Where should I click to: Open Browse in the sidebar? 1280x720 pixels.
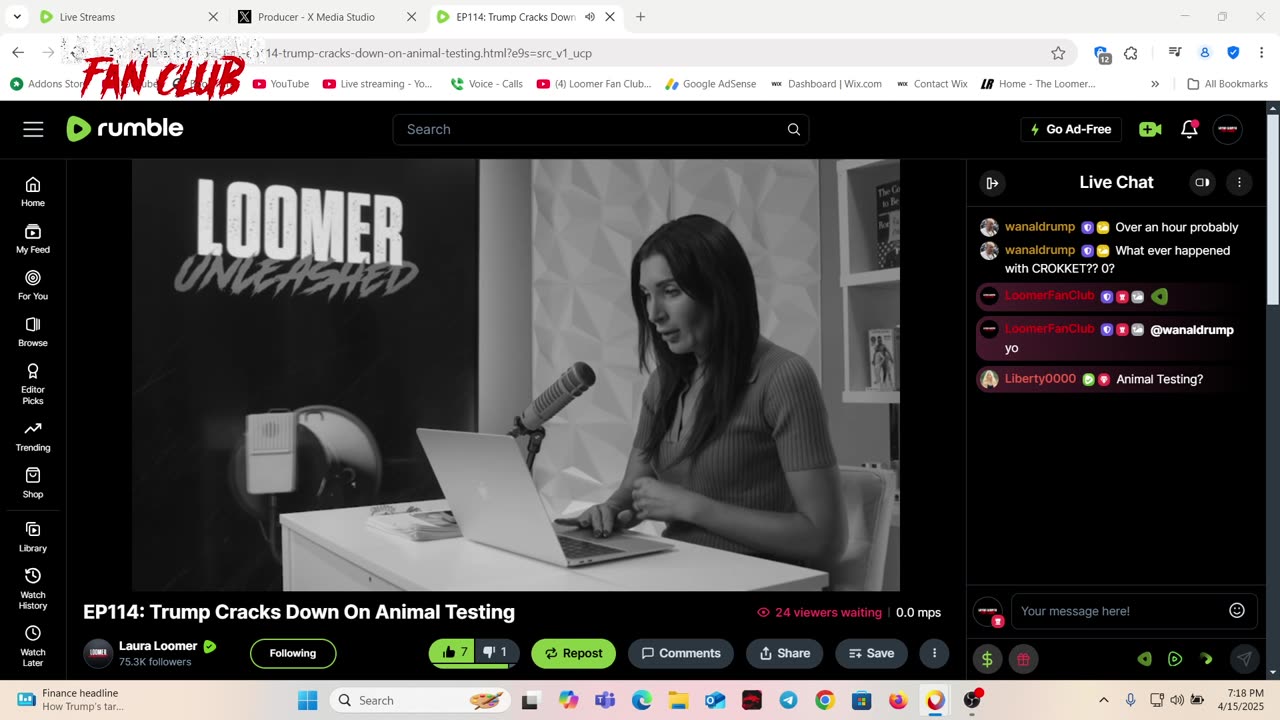pos(33,331)
